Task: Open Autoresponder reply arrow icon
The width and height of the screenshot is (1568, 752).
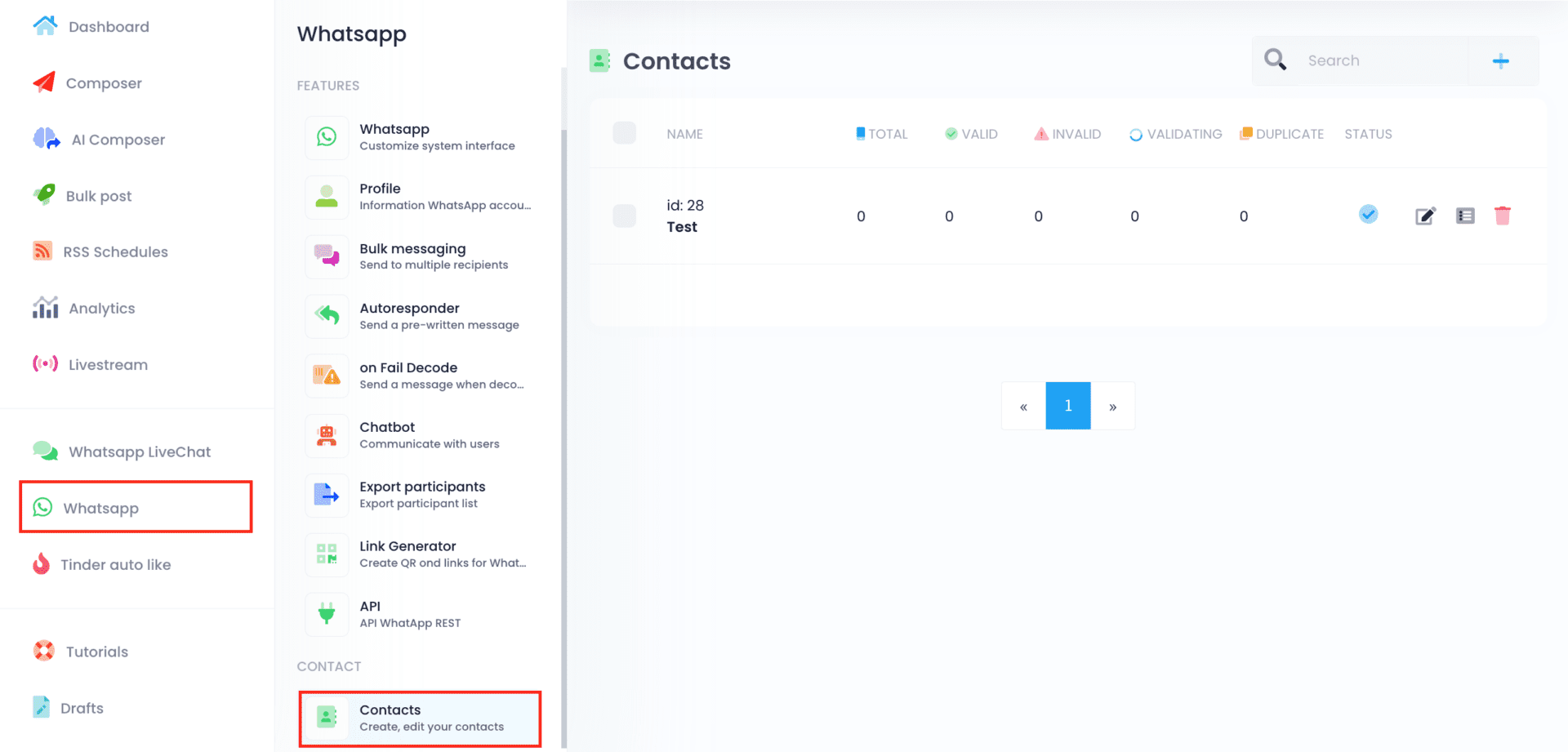Action: 327,316
